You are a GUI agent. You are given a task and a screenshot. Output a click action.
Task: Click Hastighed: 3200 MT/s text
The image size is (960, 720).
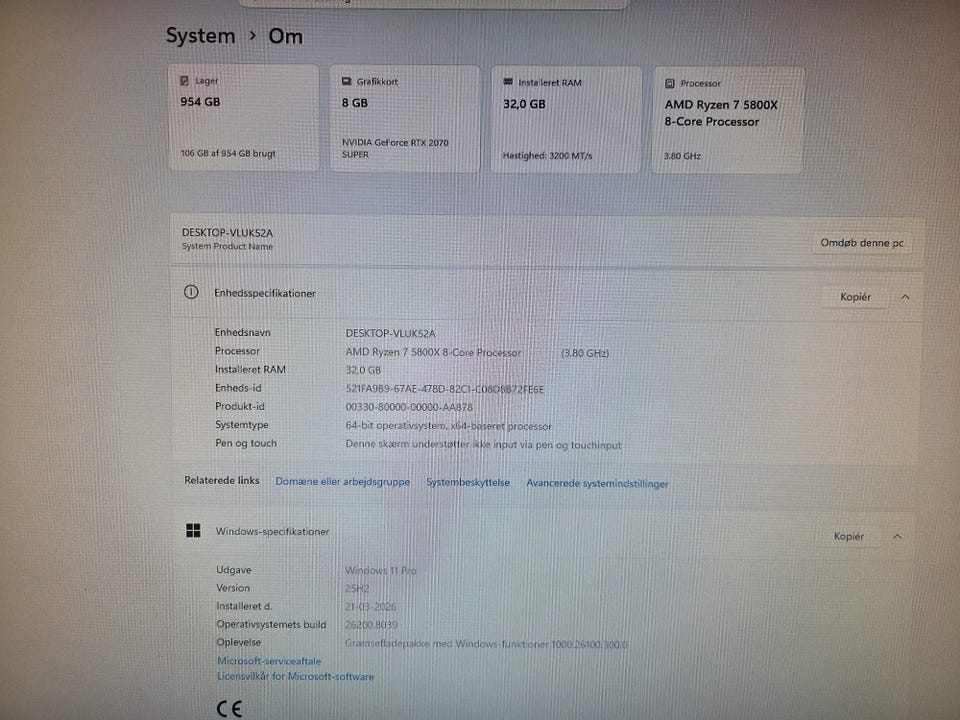pyautogui.click(x=547, y=156)
